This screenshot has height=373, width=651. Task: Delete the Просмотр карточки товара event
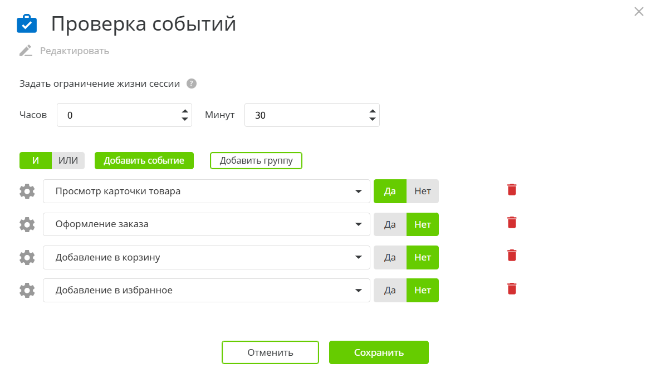[x=512, y=189]
